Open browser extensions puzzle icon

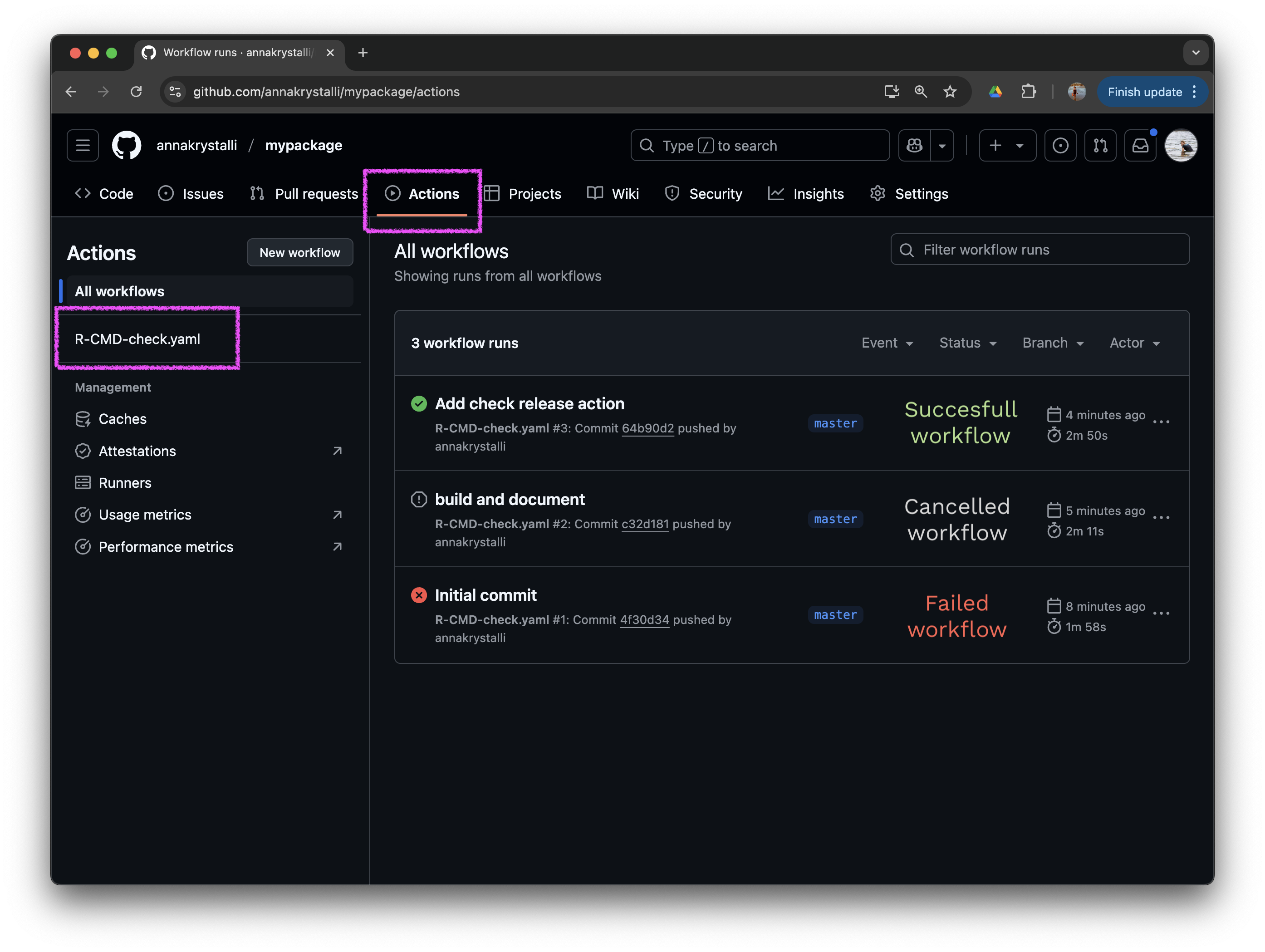[x=1028, y=92]
